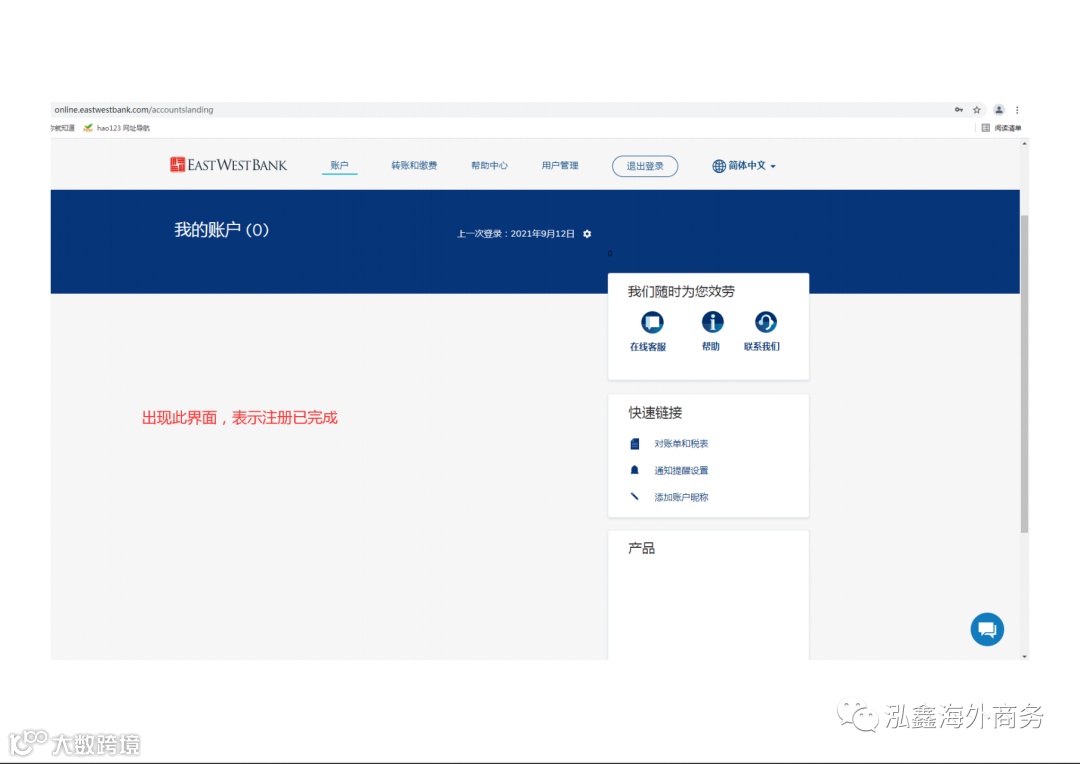This screenshot has width=1080, height=764.
Task: Click the scrollbar down arrow
Action: point(1024,657)
